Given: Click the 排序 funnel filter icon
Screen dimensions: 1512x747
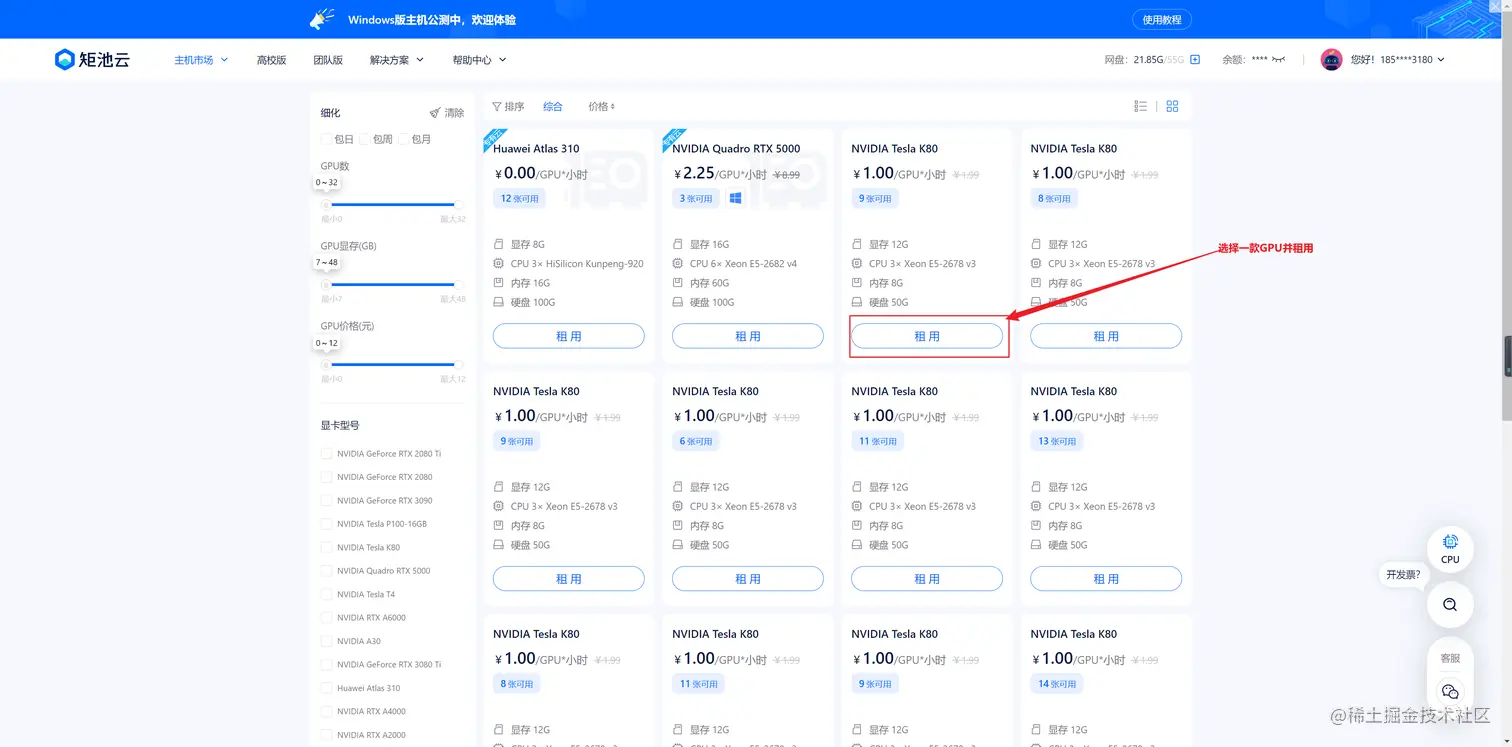Looking at the screenshot, I should coord(497,106).
